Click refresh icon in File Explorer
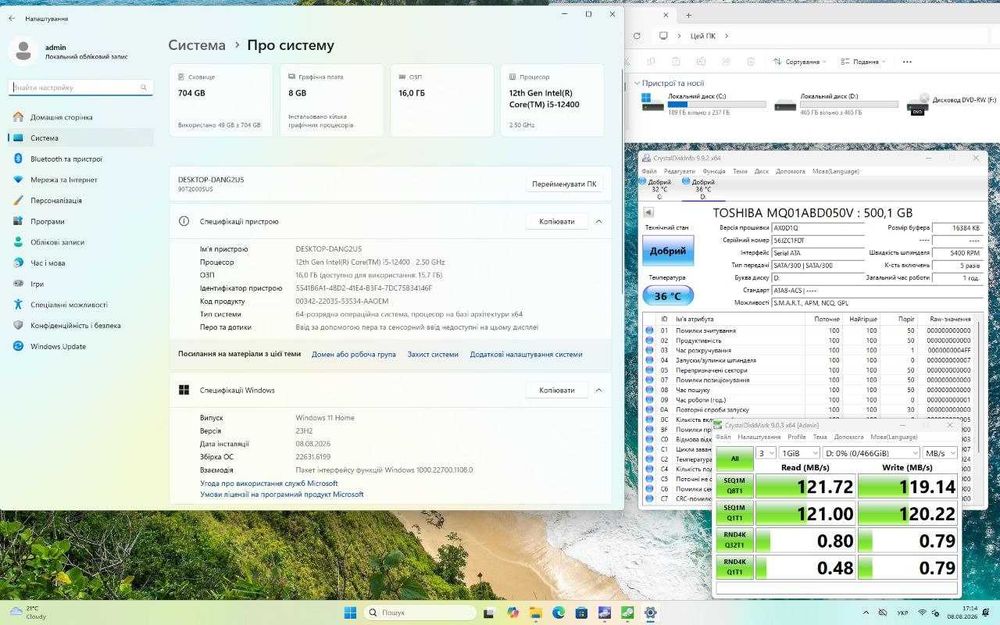 pyautogui.click(x=636, y=36)
